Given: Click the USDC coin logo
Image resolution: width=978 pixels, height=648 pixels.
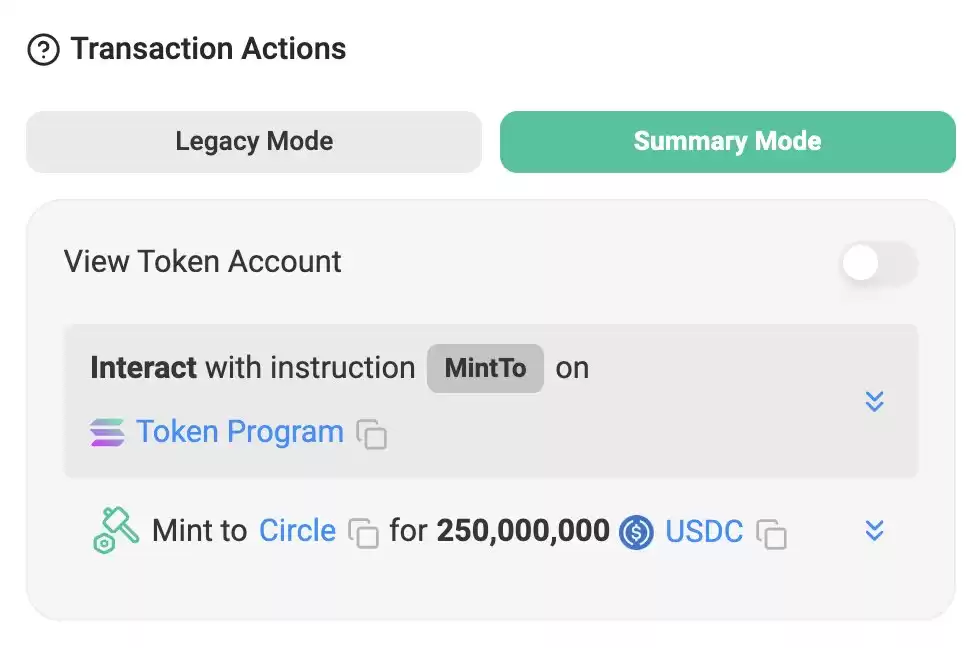Looking at the screenshot, I should point(636,533).
